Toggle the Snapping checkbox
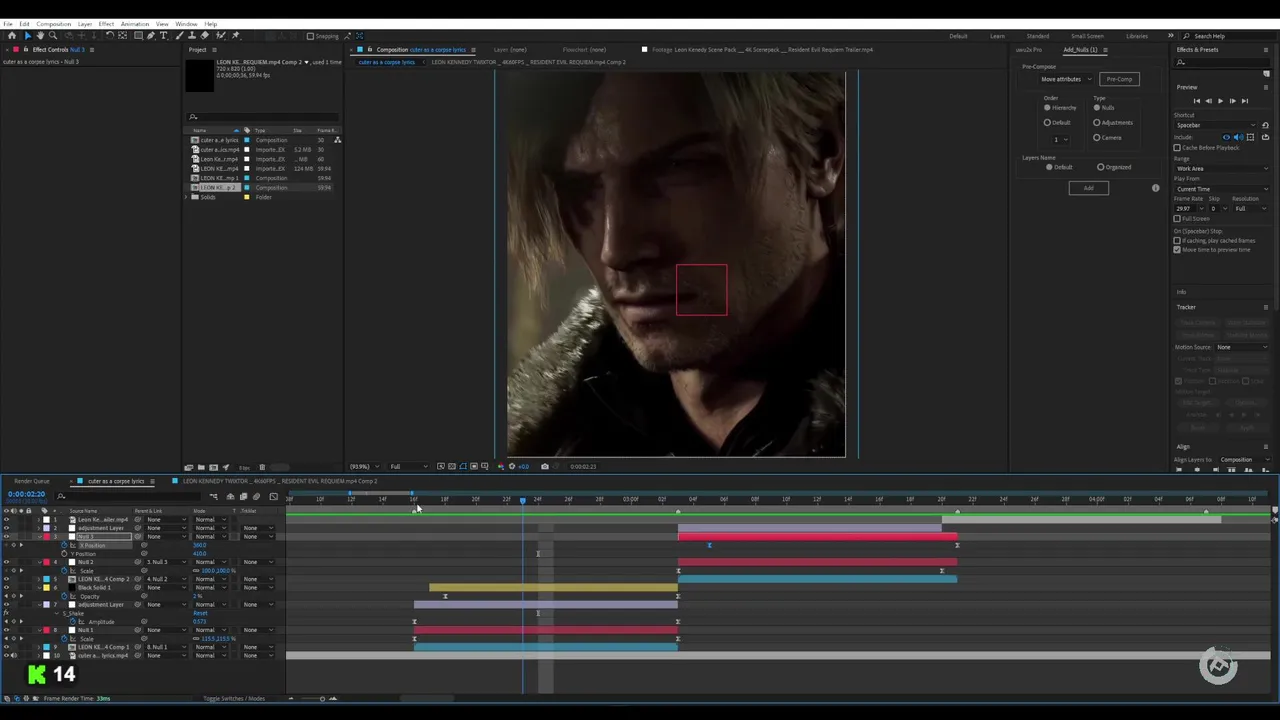 tap(311, 36)
